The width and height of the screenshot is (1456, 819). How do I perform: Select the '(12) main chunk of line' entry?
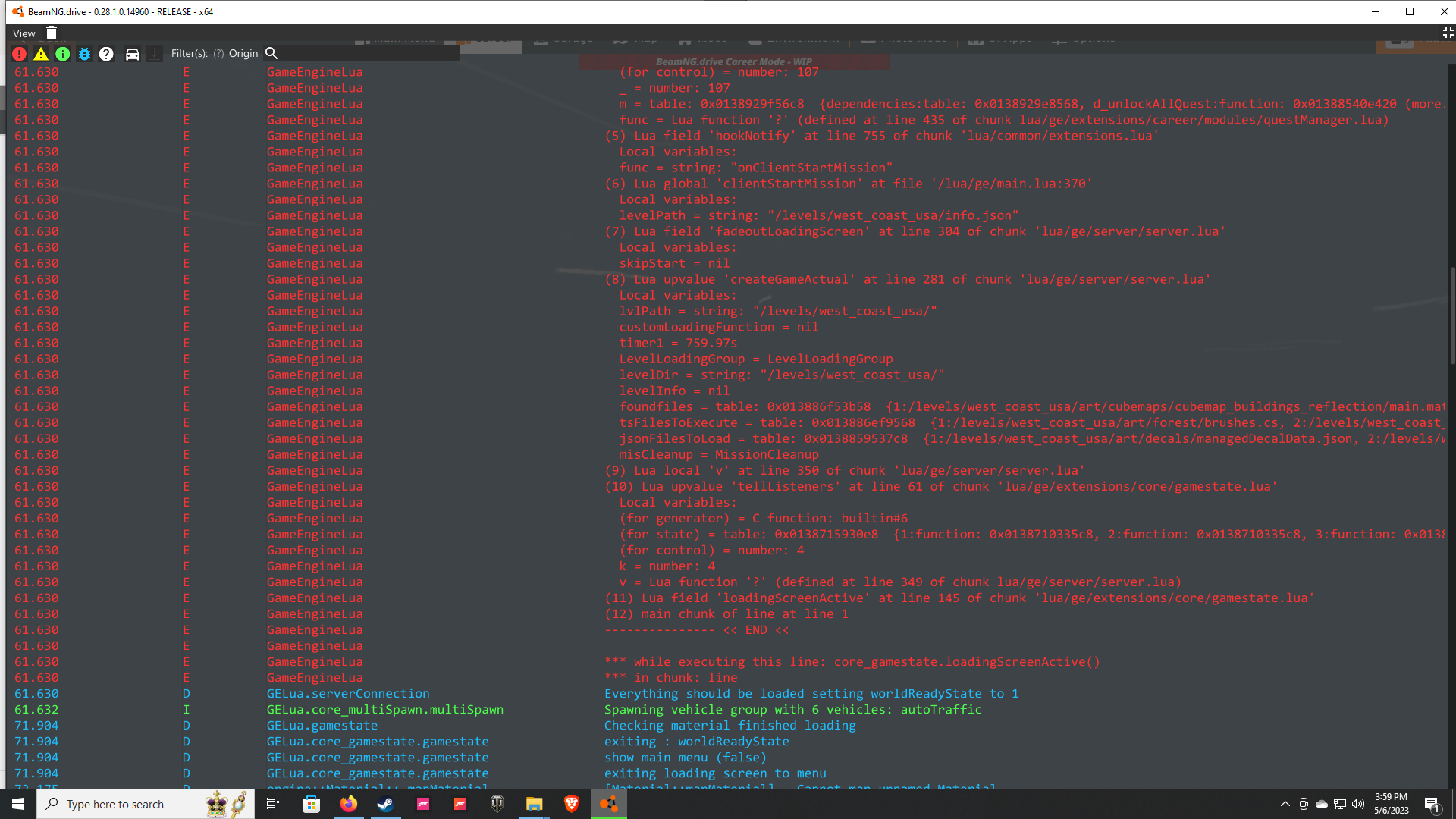[x=726, y=614]
